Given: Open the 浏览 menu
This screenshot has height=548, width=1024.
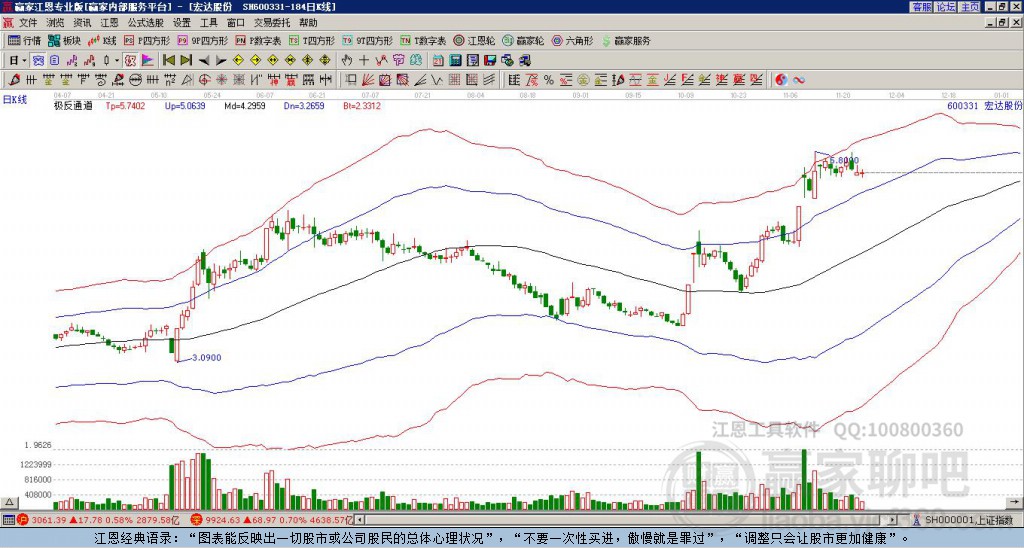Looking at the screenshot, I should pyautogui.click(x=56, y=23).
